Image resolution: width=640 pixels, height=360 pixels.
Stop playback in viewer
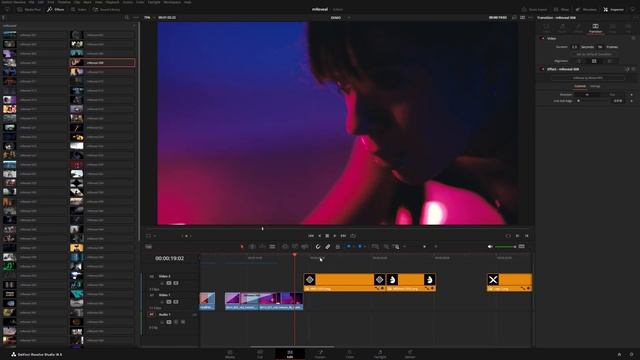(327, 236)
